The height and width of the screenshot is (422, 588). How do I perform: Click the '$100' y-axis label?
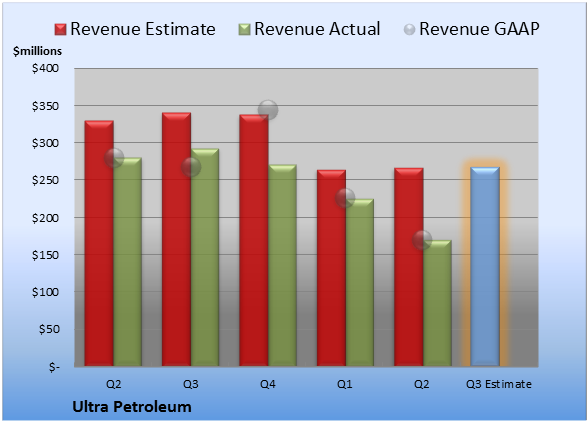(x=46, y=292)
